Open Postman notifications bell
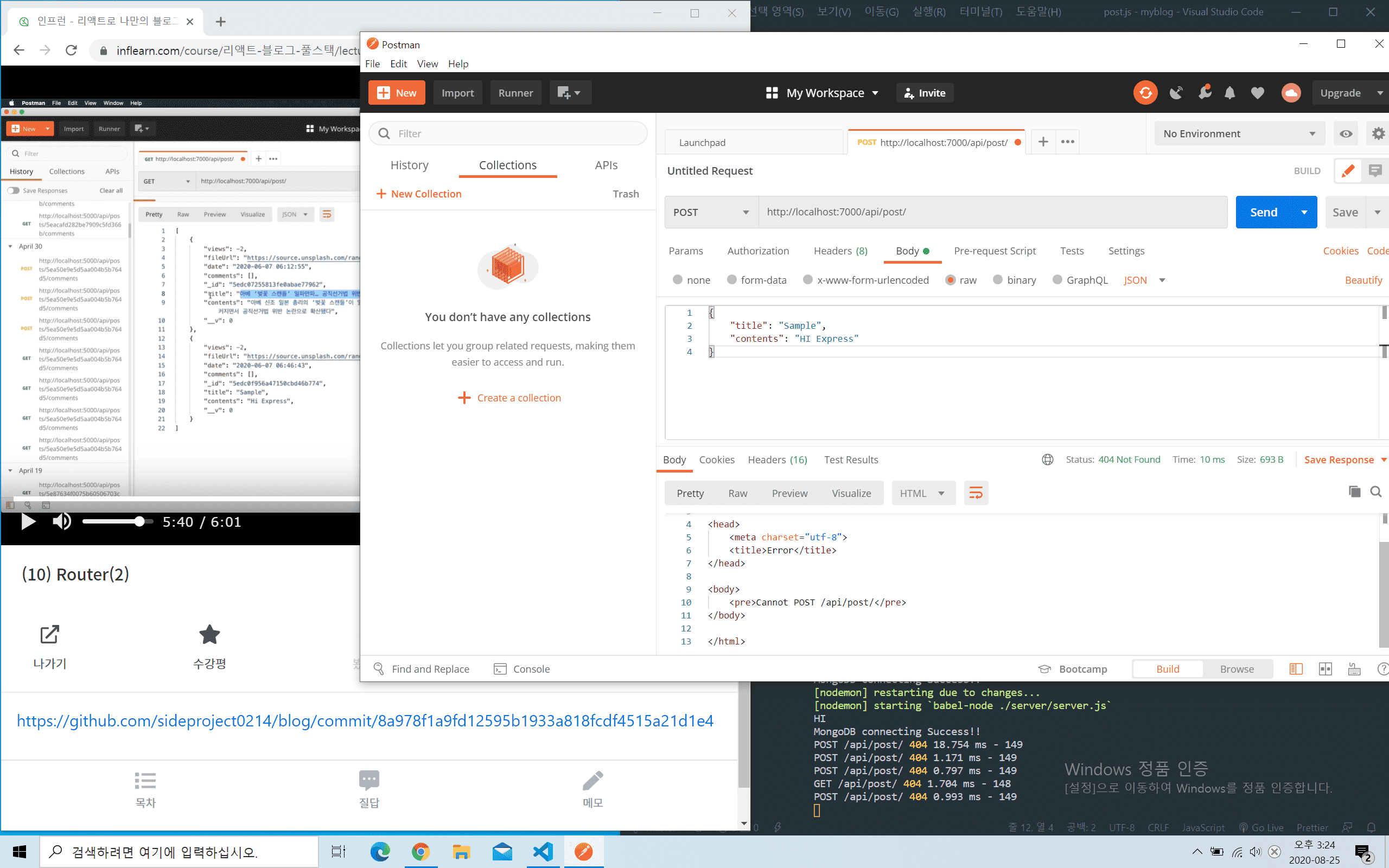Image resolution: width=1389 pixels, height=868 pixels. pos(1229,93)
